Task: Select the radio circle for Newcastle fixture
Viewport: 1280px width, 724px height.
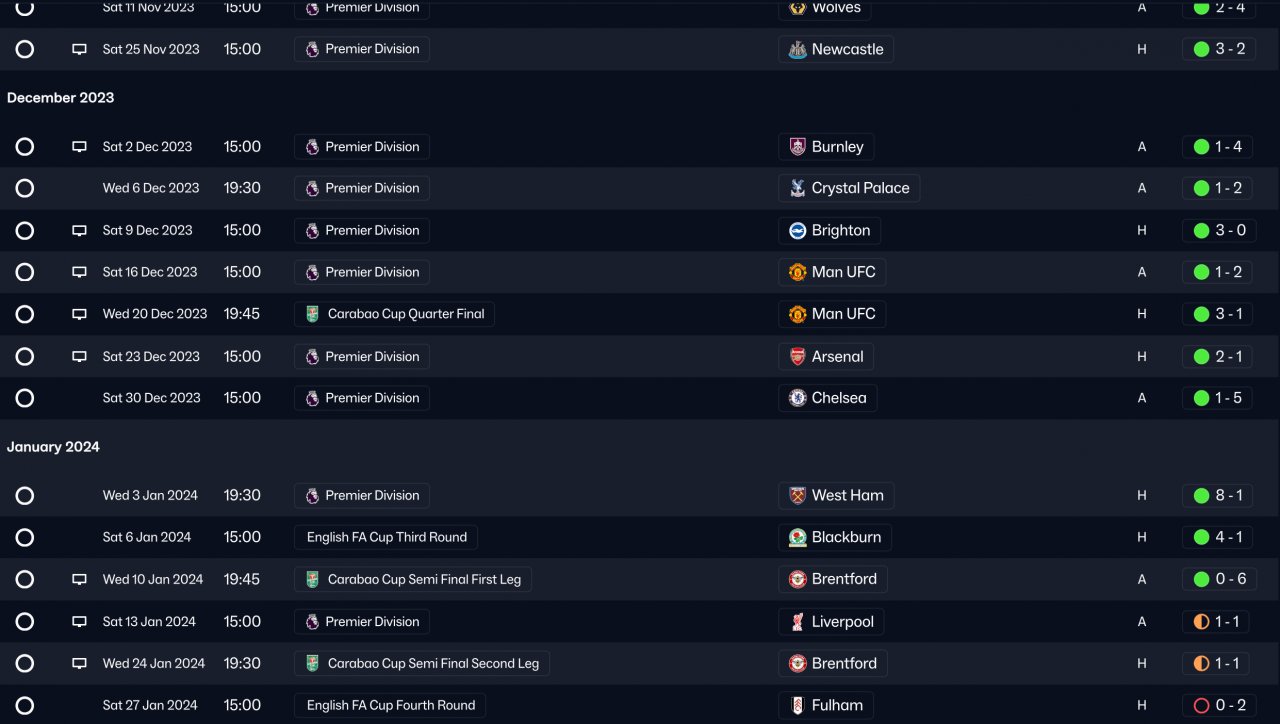Action: pos(25,49)
